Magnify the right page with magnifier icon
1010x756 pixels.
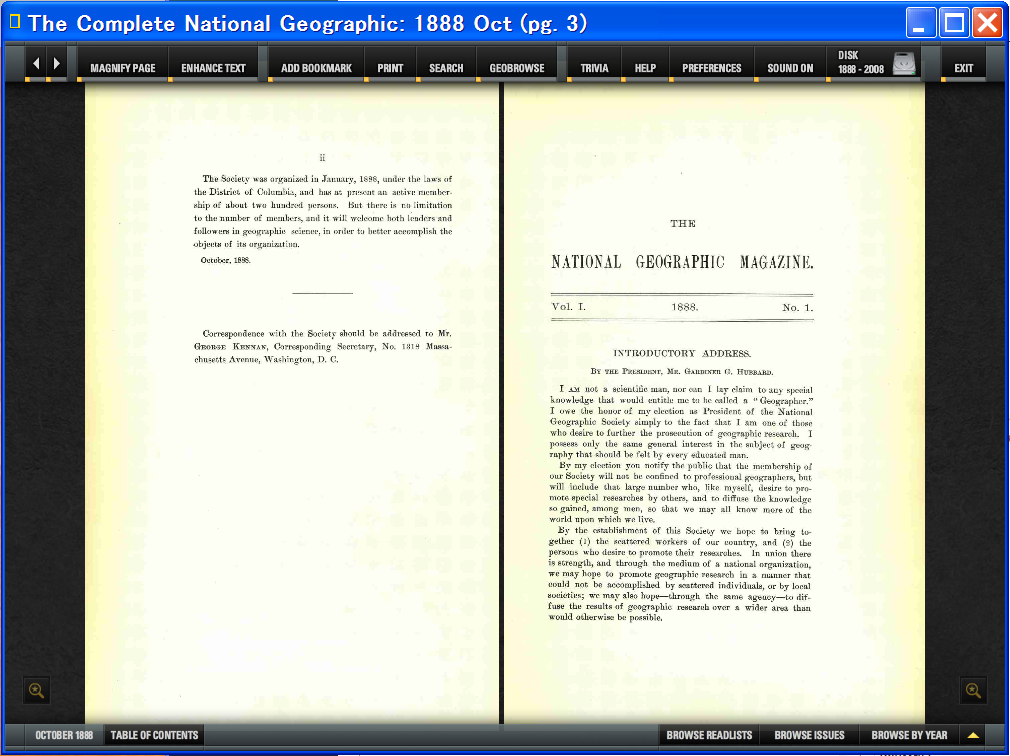point(973,690)
